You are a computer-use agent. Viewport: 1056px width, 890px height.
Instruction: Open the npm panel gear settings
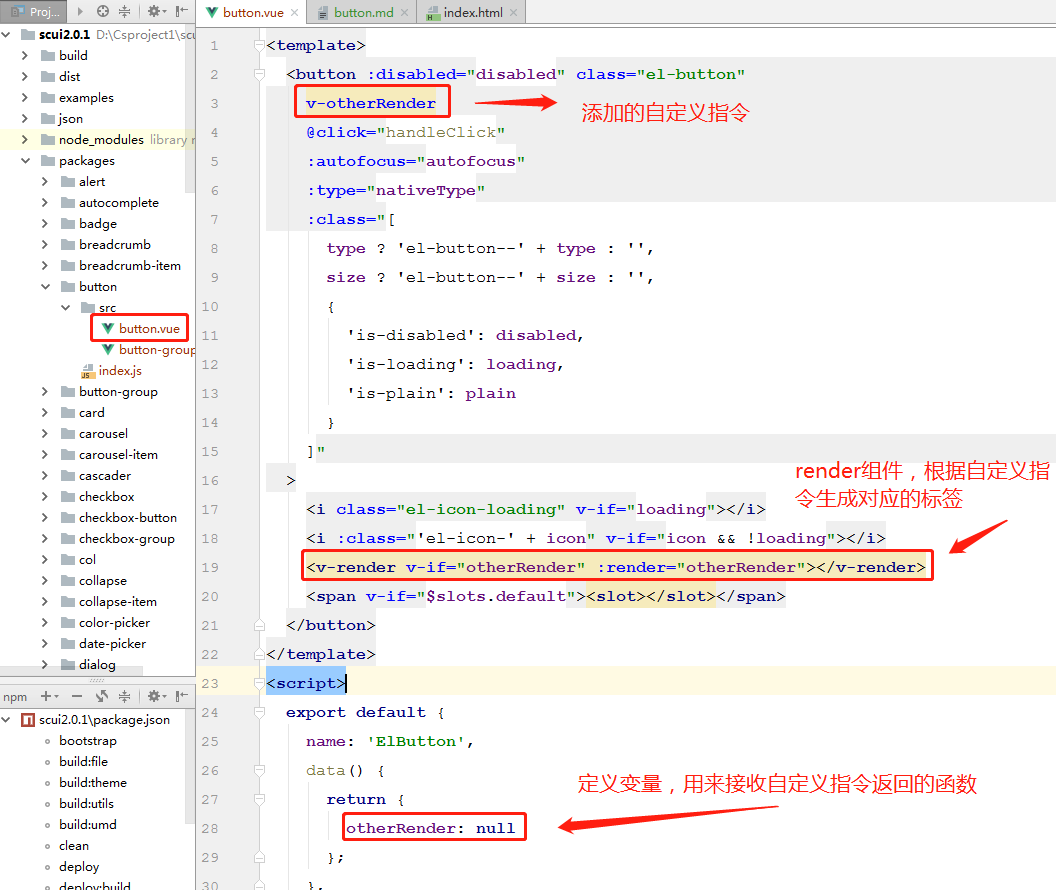point(156,696)
